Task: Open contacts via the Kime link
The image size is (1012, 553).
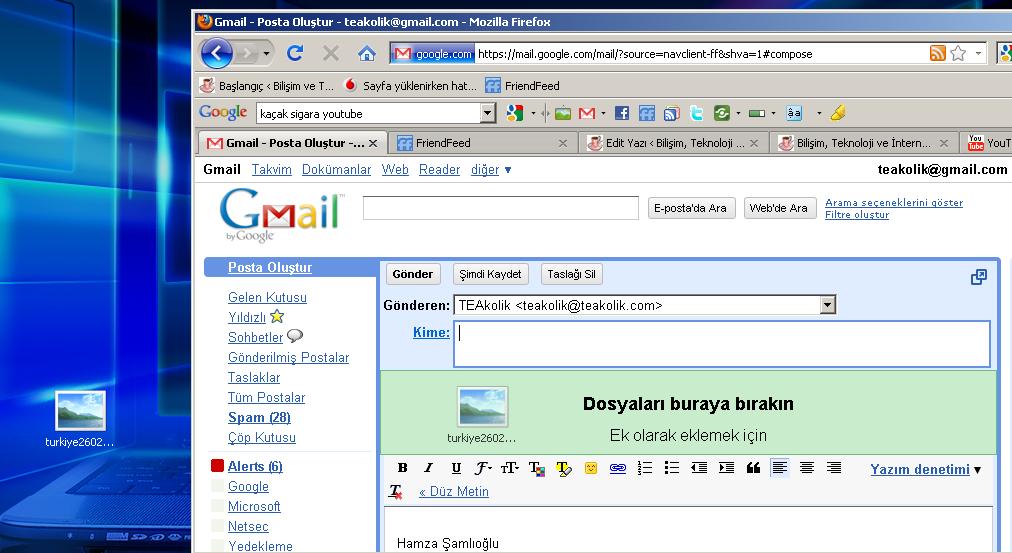Action: (x=431, y=332)
